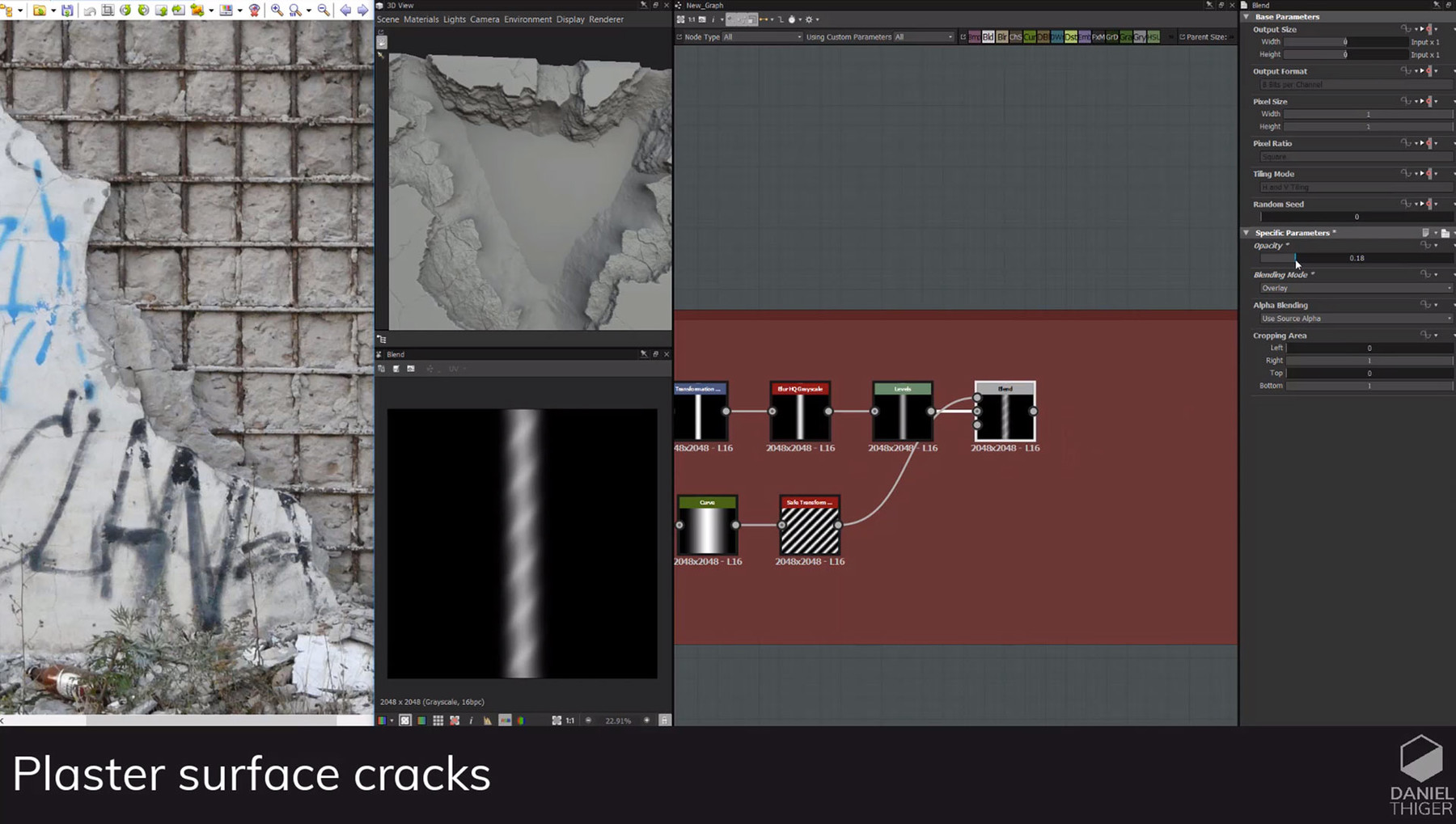This screenshot has height=824, width=1456.
Task: Collapse the Specific Parameters section
Action: 1246,233
